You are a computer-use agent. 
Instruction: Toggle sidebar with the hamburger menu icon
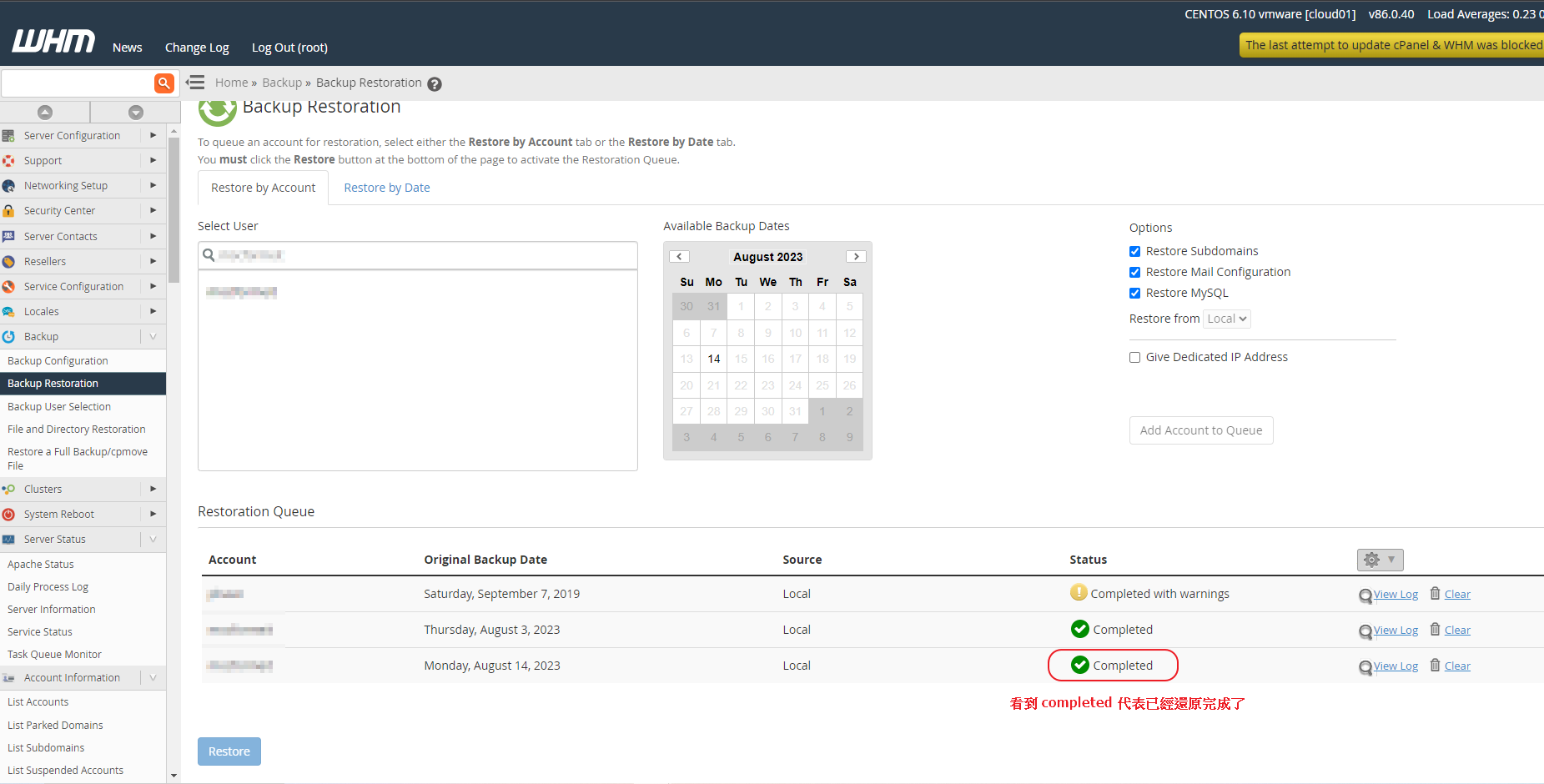pos(195,83)
